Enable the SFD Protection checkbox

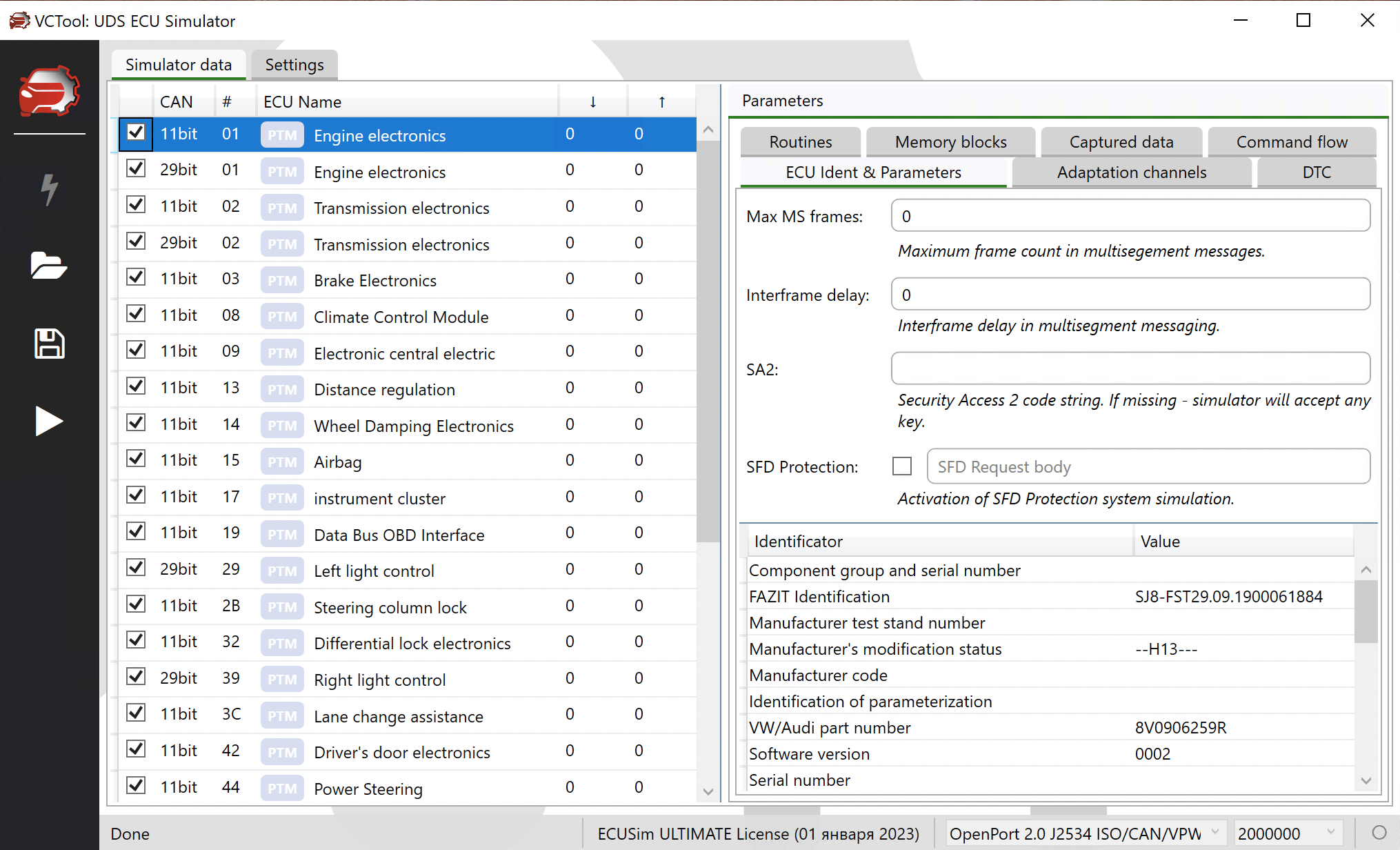[x=901, y=466]
